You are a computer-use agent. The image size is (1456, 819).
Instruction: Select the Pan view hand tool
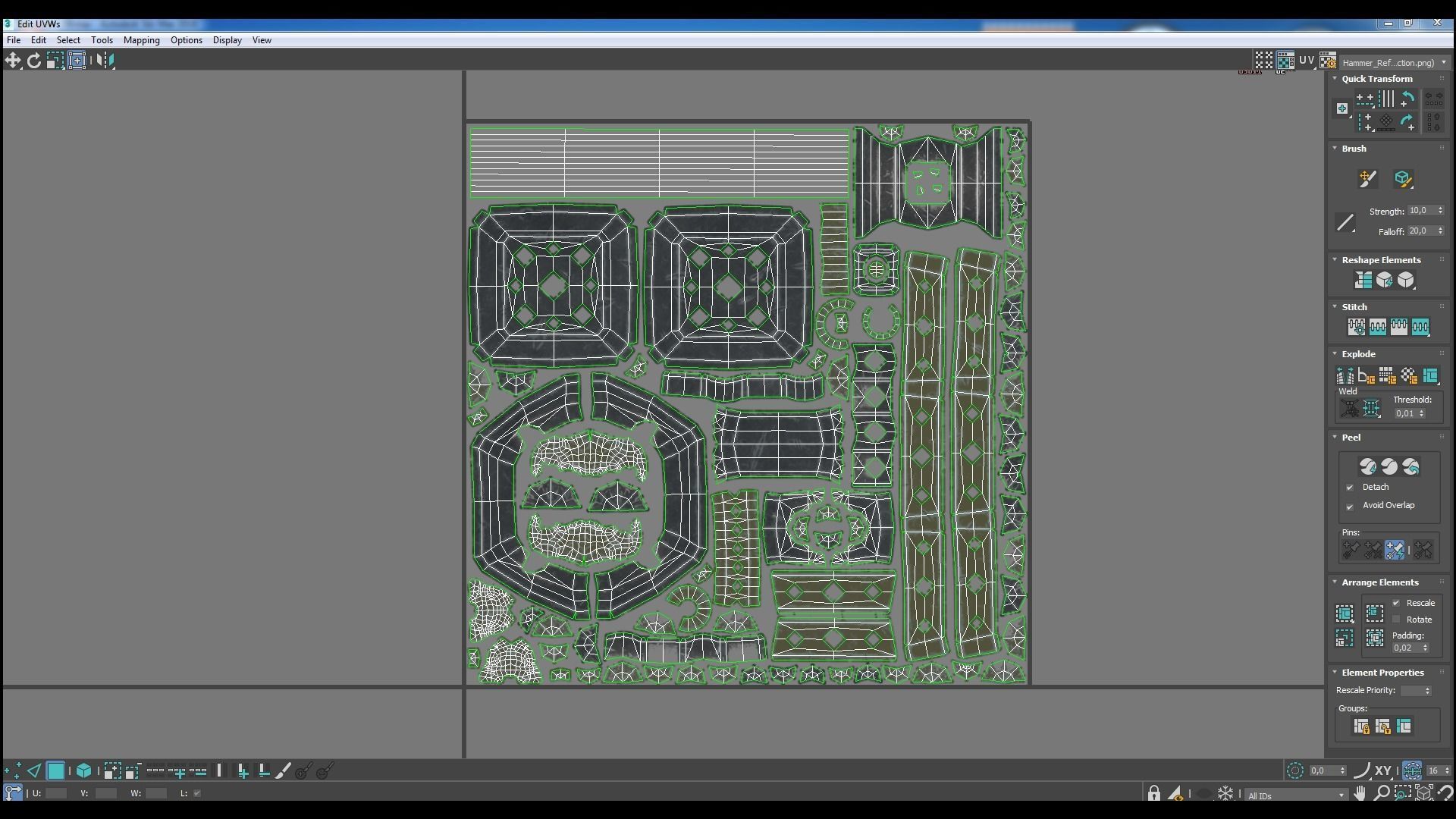(x=1360, y=793)
